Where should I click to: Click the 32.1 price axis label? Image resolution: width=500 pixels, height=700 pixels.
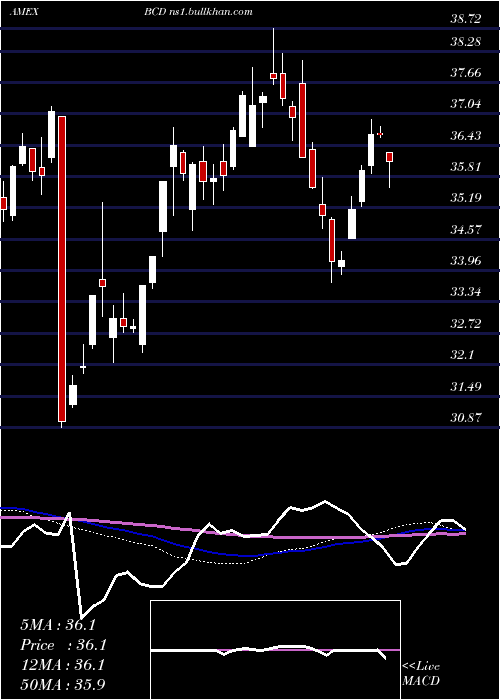coord(462,355)
